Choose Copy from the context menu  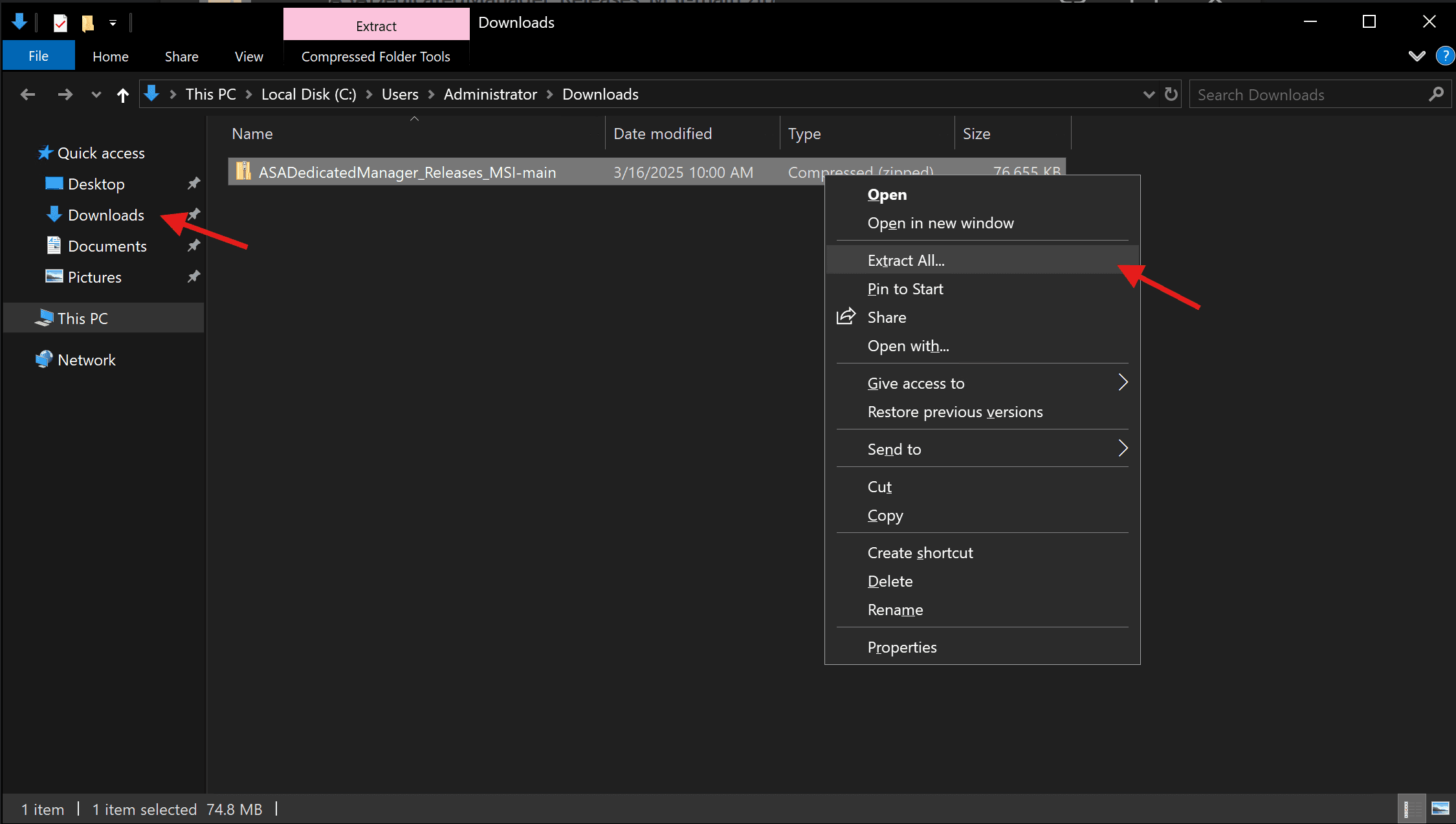tap(982, 515)
